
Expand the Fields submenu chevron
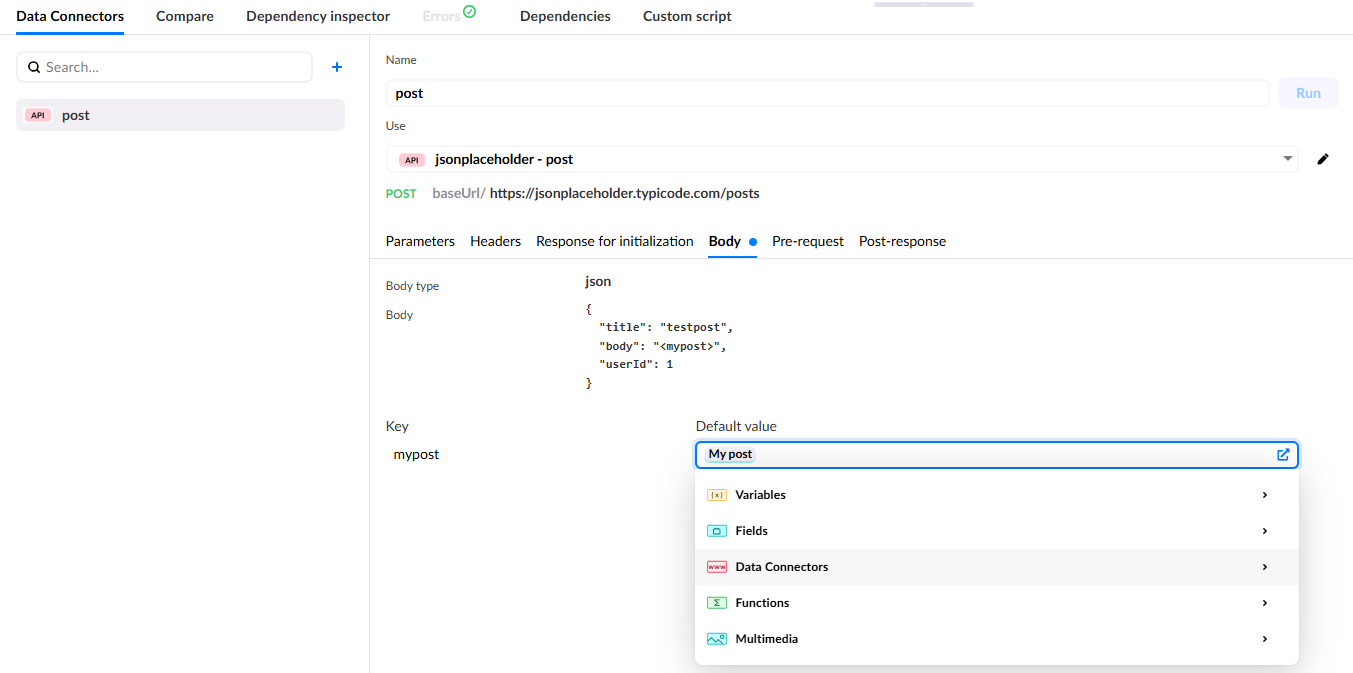[1265, 531]
